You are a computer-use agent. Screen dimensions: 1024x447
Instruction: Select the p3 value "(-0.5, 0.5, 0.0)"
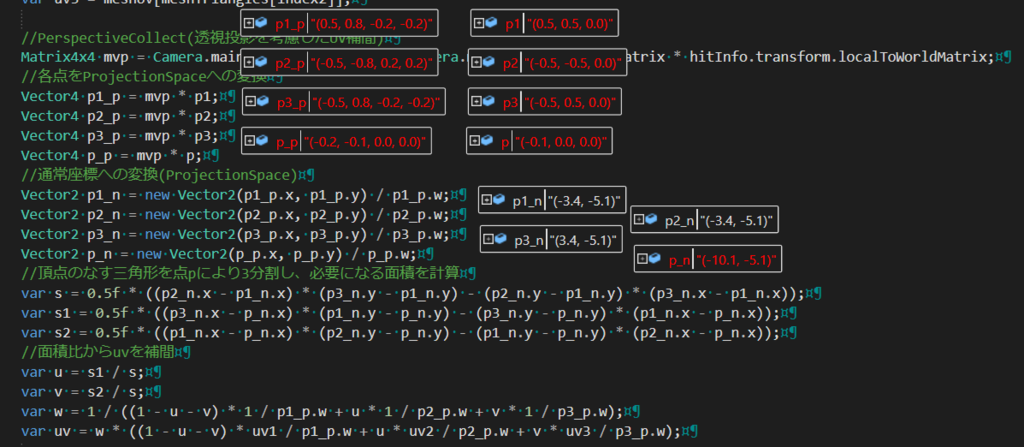coord(571,103)
